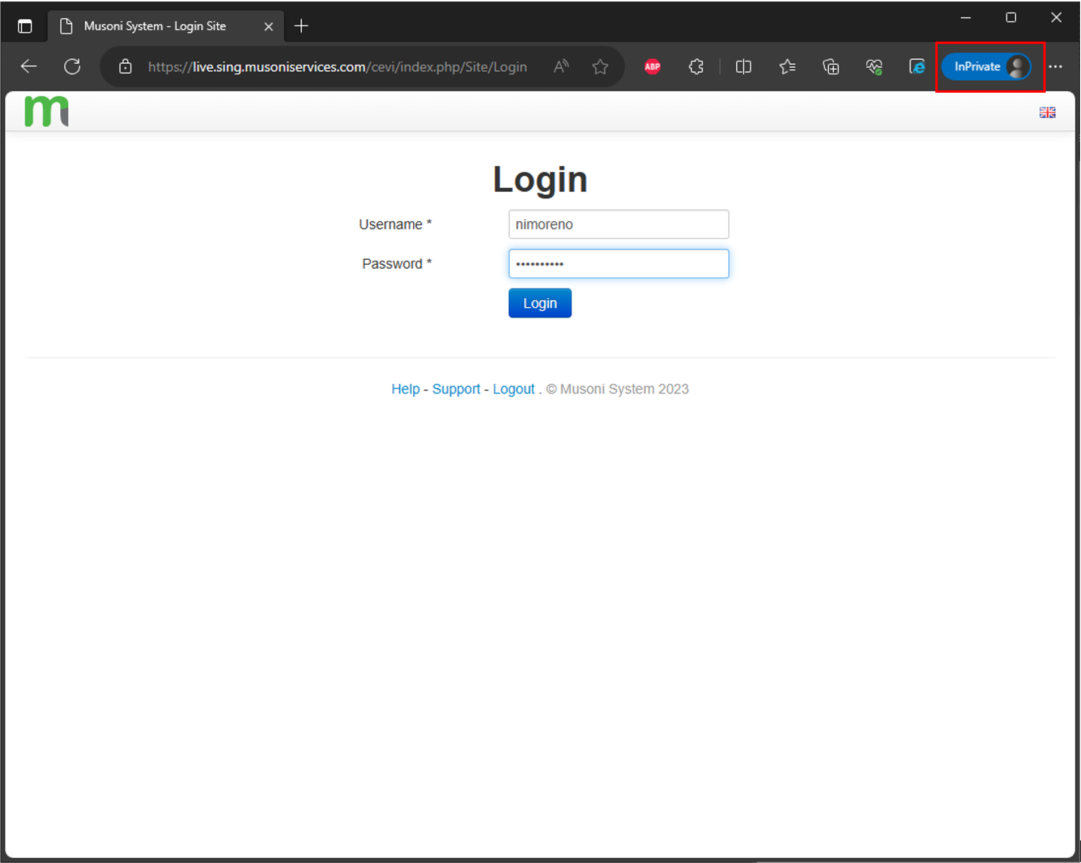Viewport: 1081px width, 863px height.
Task: Change language via UK flag icon
Action: 1047,112
